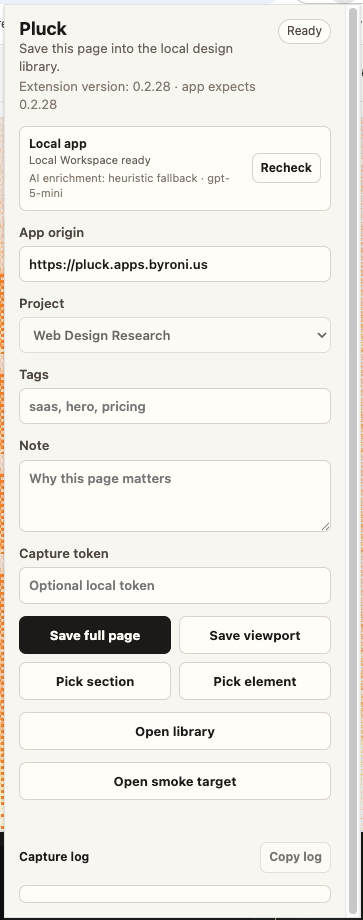Copy the capture log

(295, 857)
